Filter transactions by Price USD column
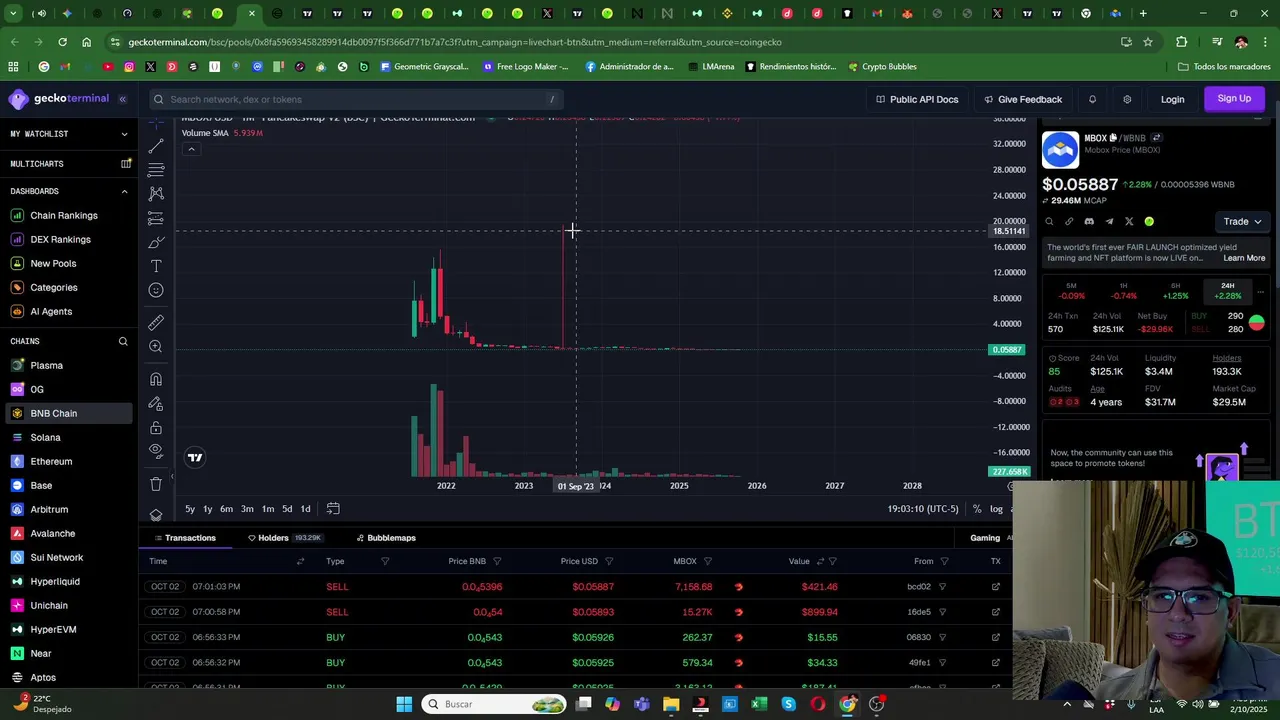Screen dimensions: 1280x720 point(609,561)
